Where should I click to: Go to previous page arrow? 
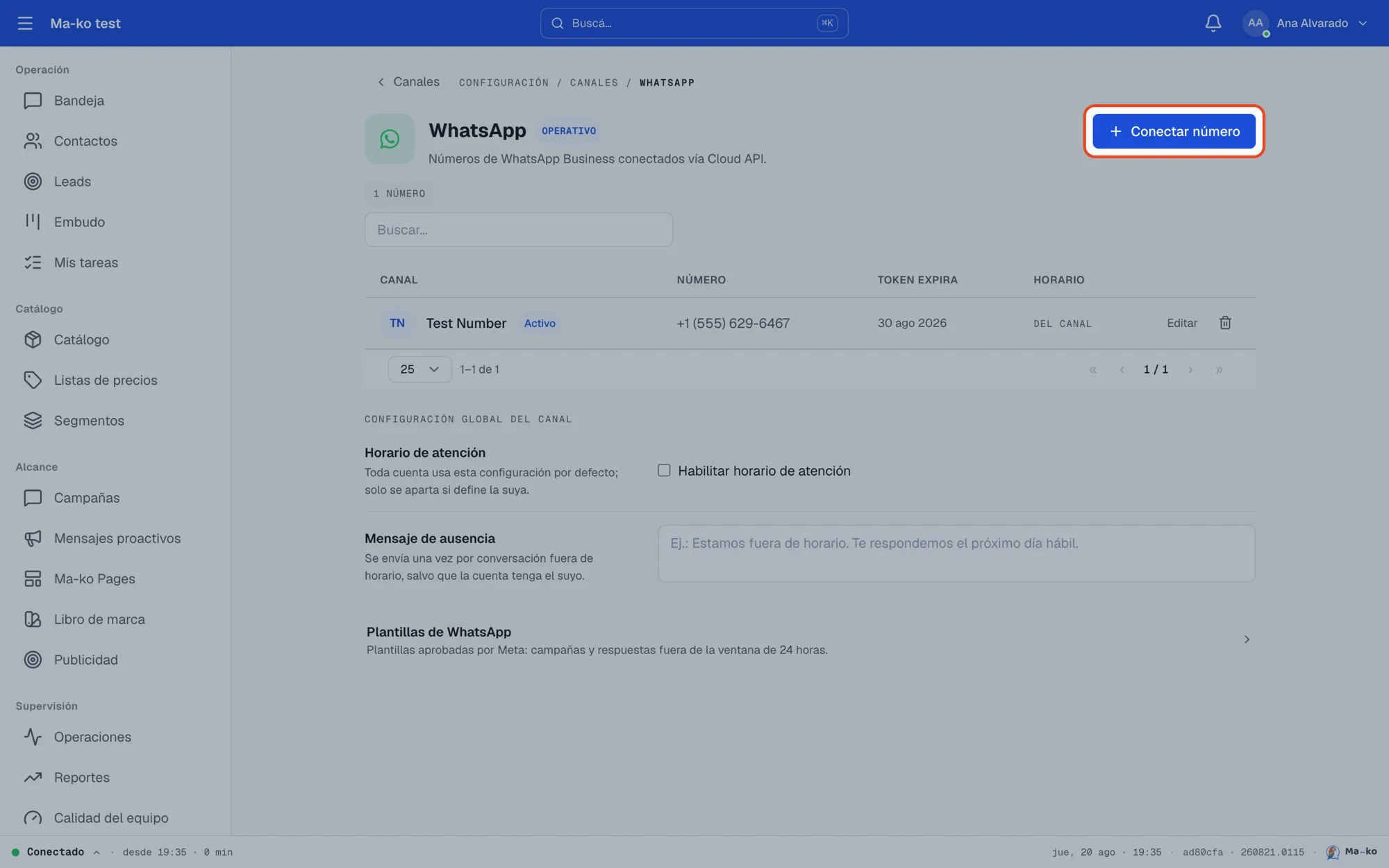(x=1122, y=369)
